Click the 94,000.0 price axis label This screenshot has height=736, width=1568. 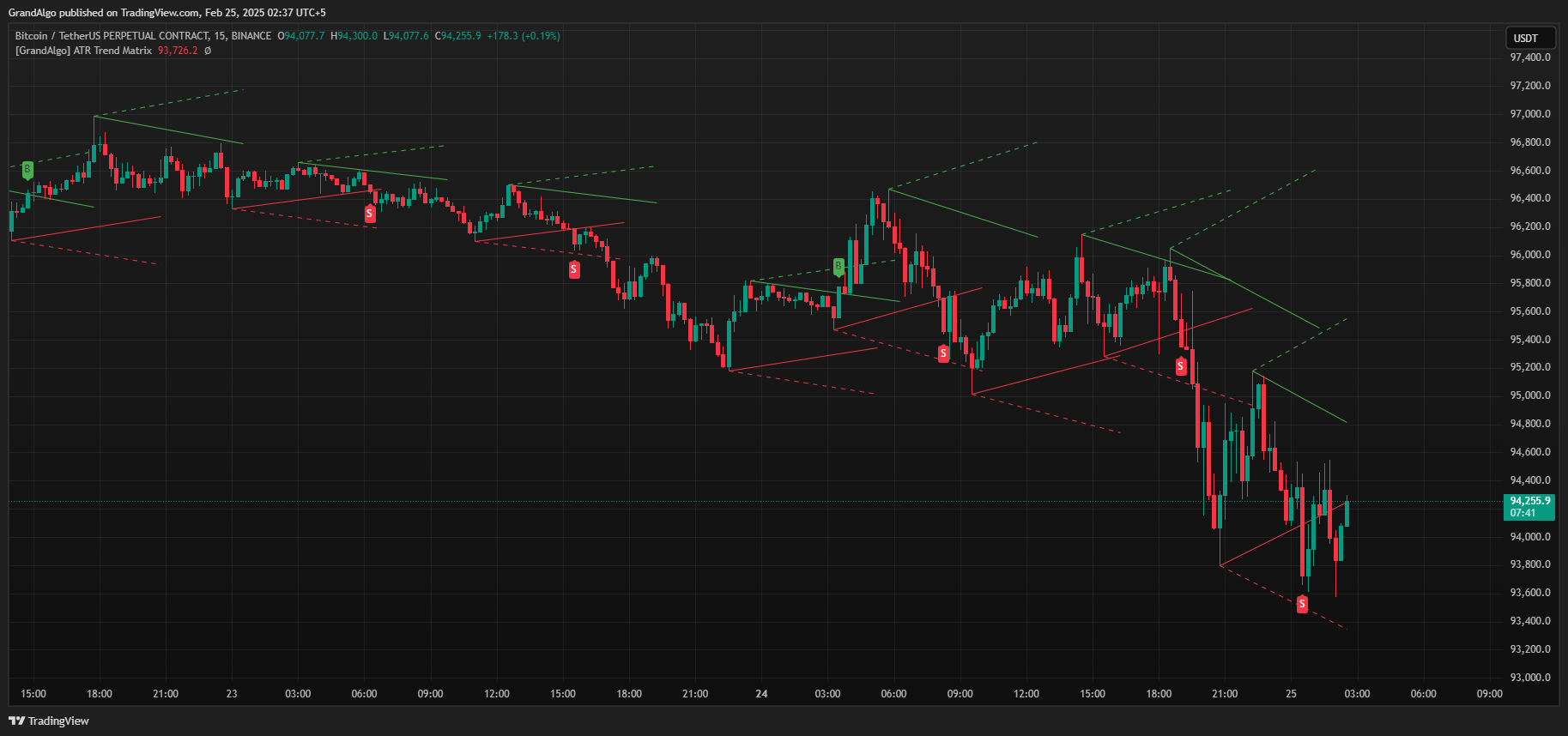click(x=1530, y=537)
